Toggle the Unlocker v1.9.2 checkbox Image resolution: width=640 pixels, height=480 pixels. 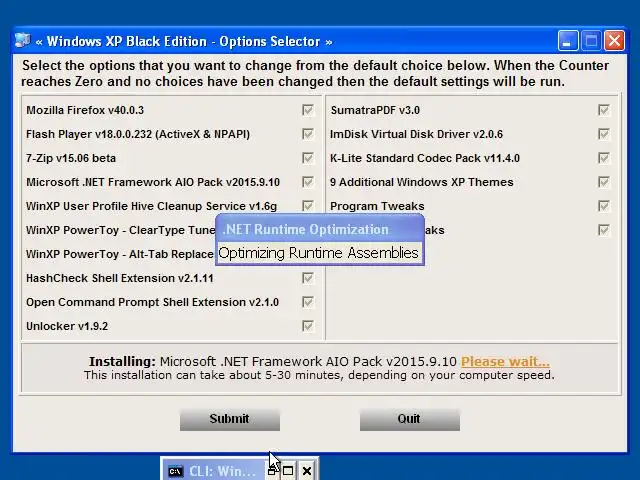click(308, 326)
